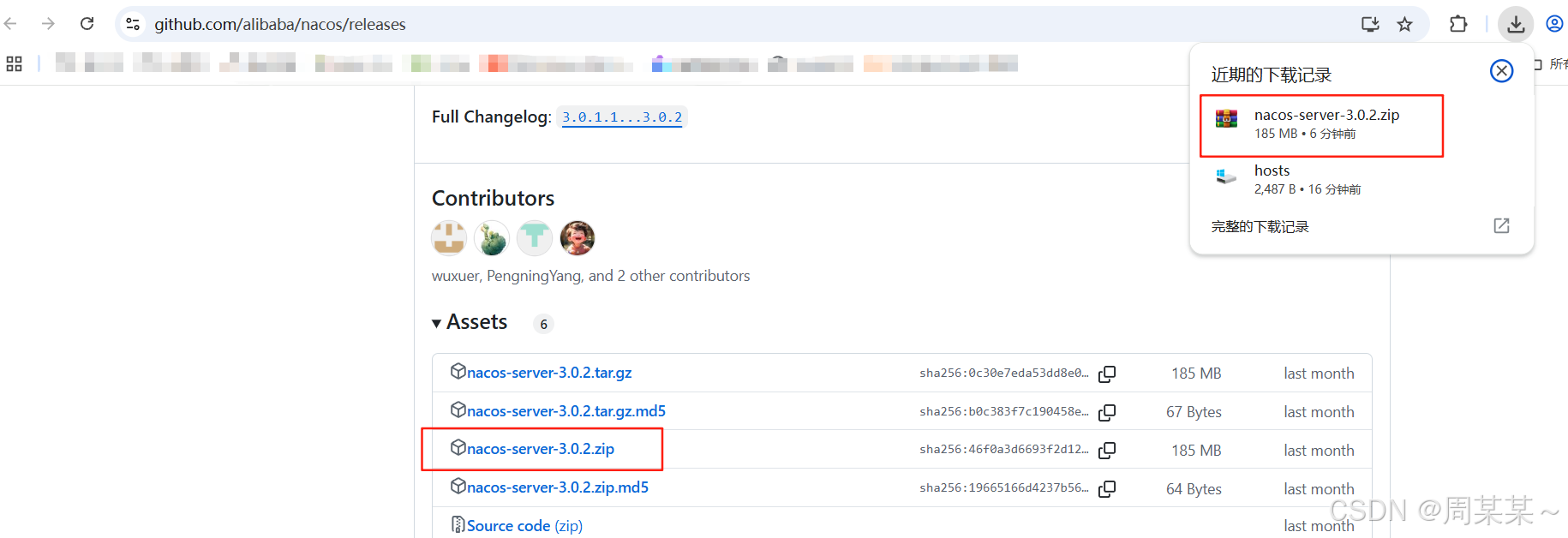Download nacos-server-3.0.2.tar.gz
This screenshot has height=538, width=1568.
[x=549, y=373]
